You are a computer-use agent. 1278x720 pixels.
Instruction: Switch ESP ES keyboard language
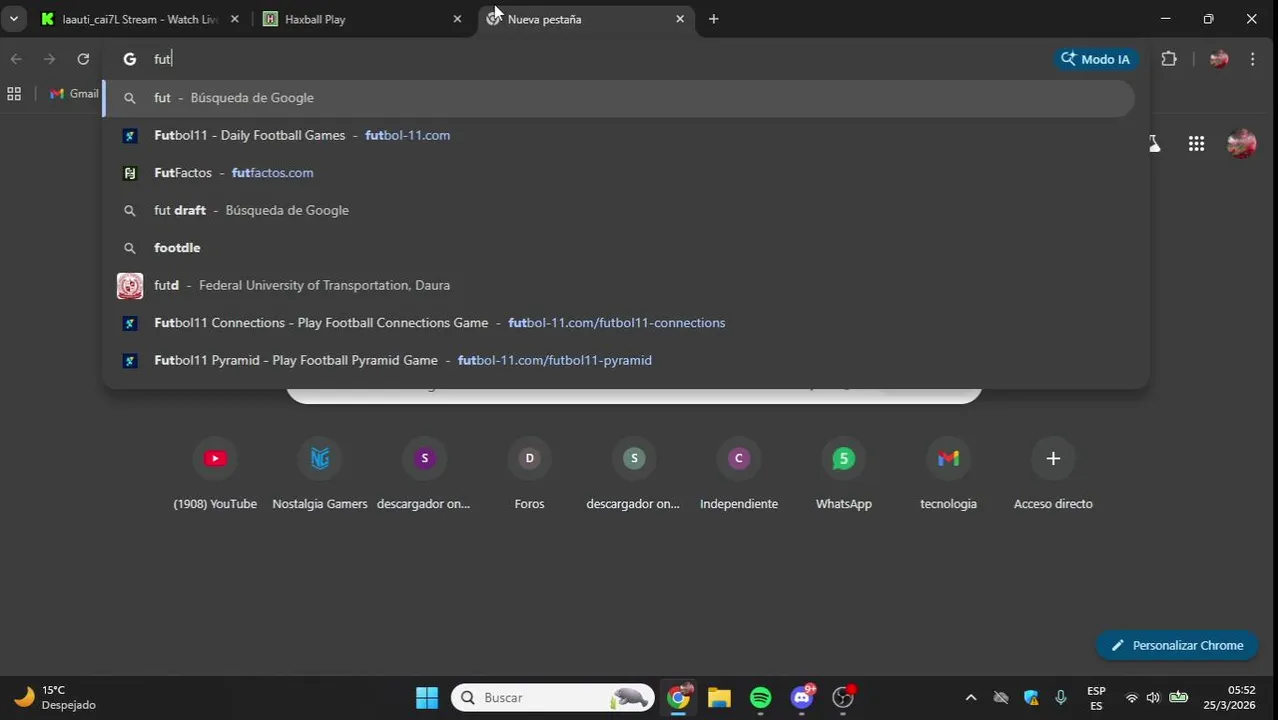click(1096, 697)
